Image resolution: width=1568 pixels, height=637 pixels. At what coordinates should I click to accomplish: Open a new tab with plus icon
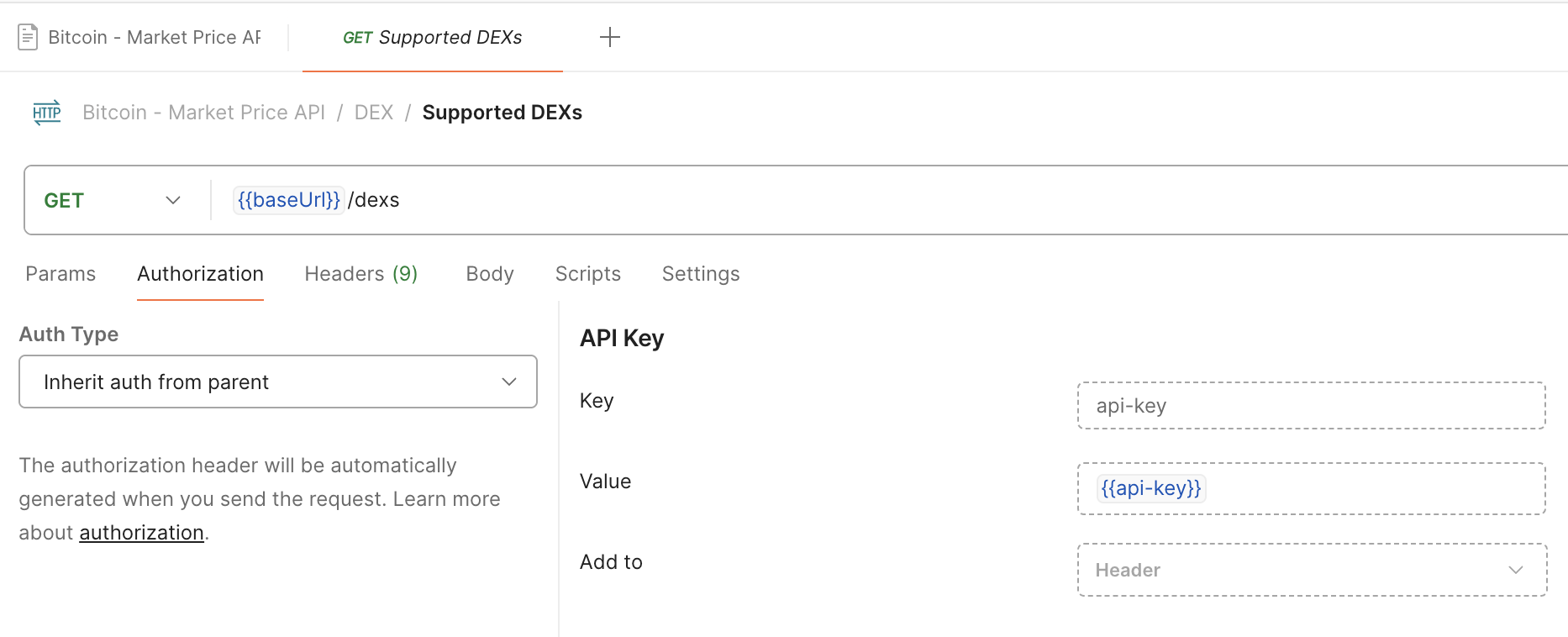[x=610, y=37]
